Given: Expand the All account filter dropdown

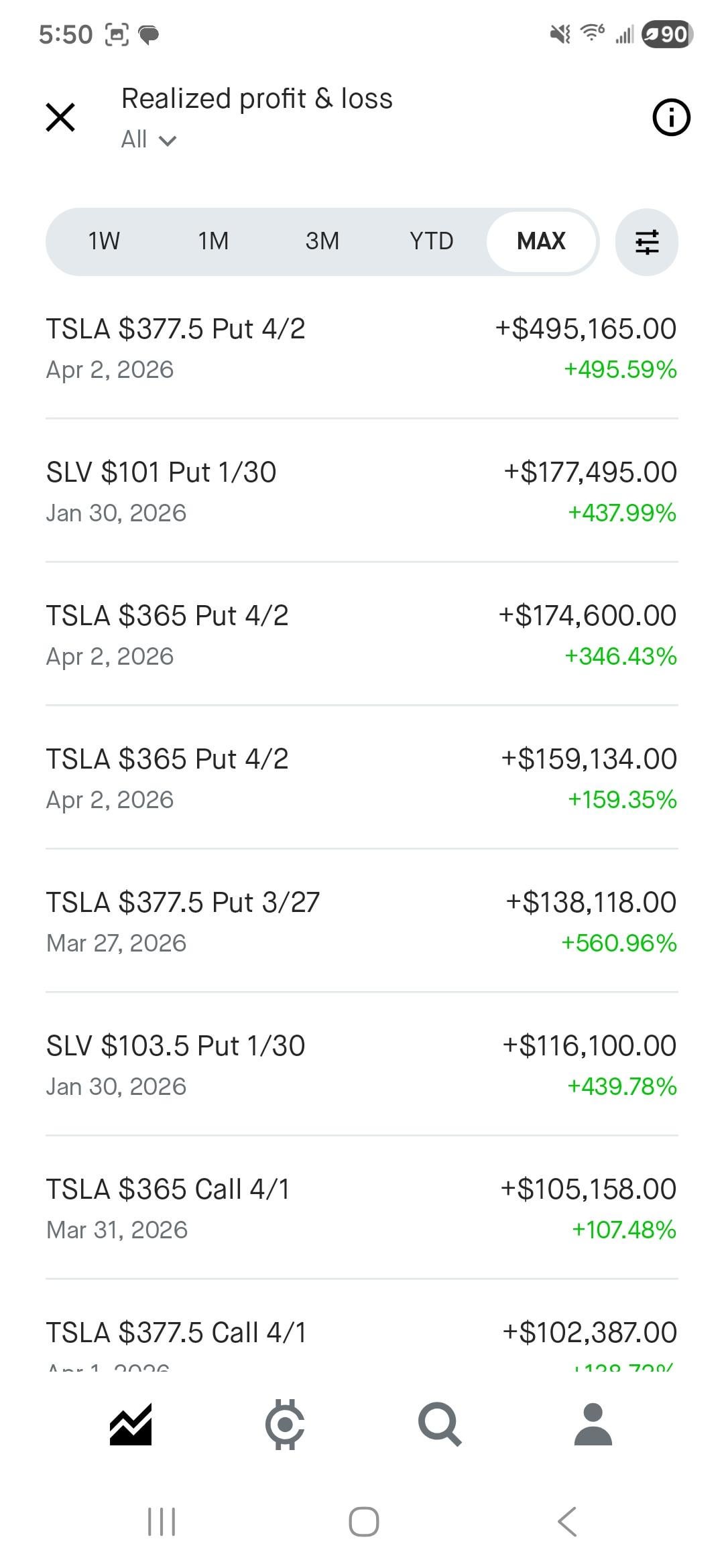Looking at the screenshot, I should click(x=149, y=139).
